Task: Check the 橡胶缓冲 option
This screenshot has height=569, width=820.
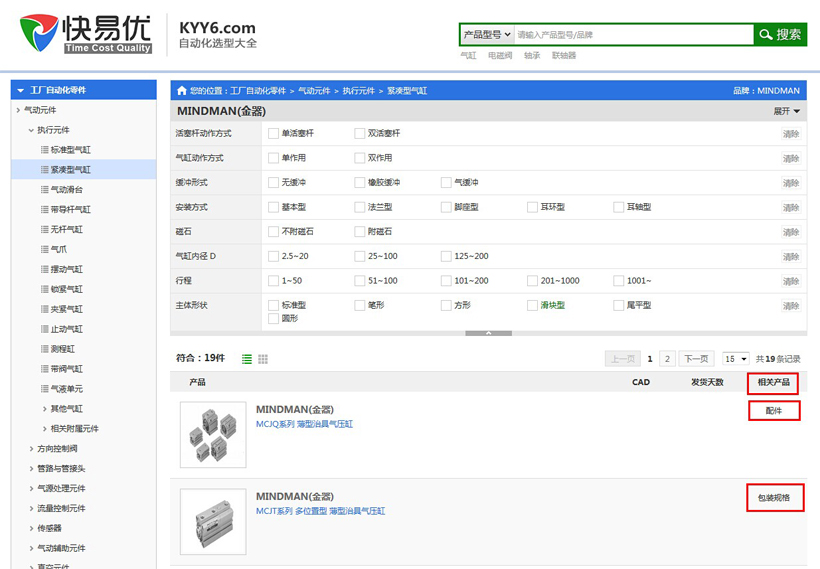Action: [x=359, y=183]
